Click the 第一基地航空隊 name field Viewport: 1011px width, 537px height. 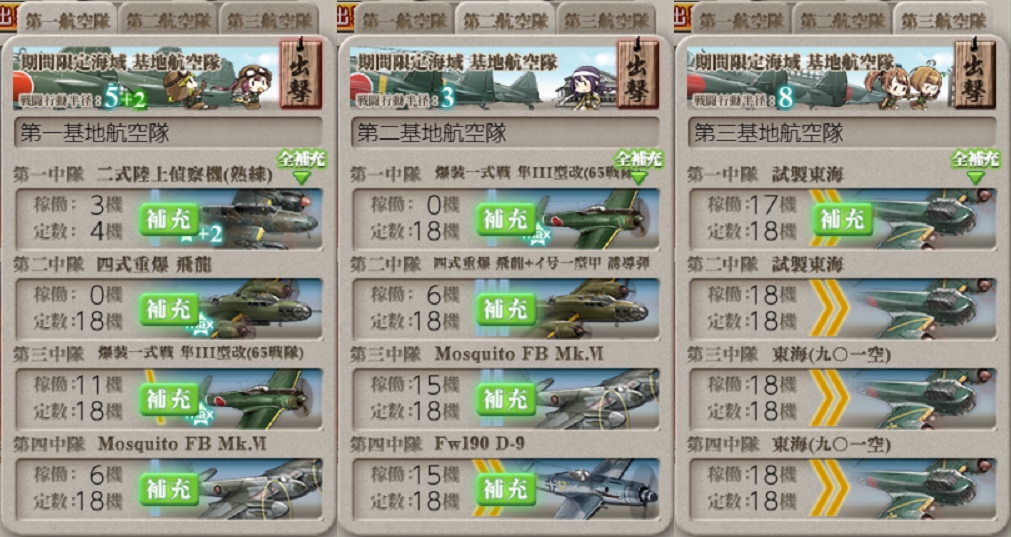[x=168, y=133]
